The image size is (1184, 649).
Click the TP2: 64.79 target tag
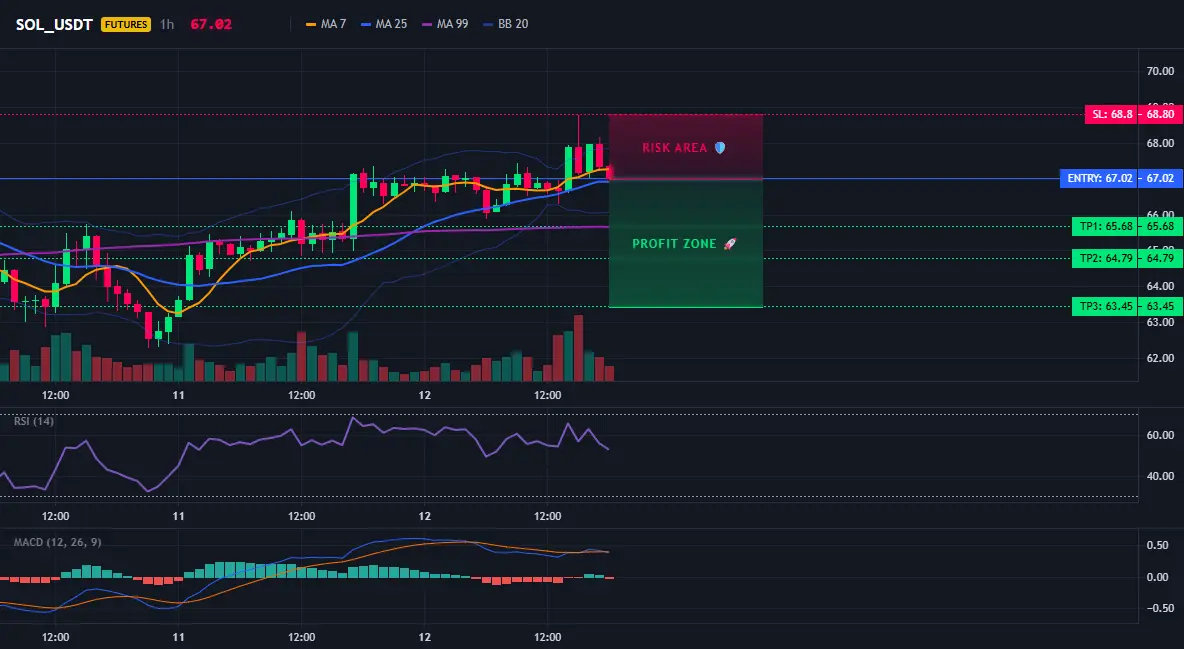[1106, 258]
